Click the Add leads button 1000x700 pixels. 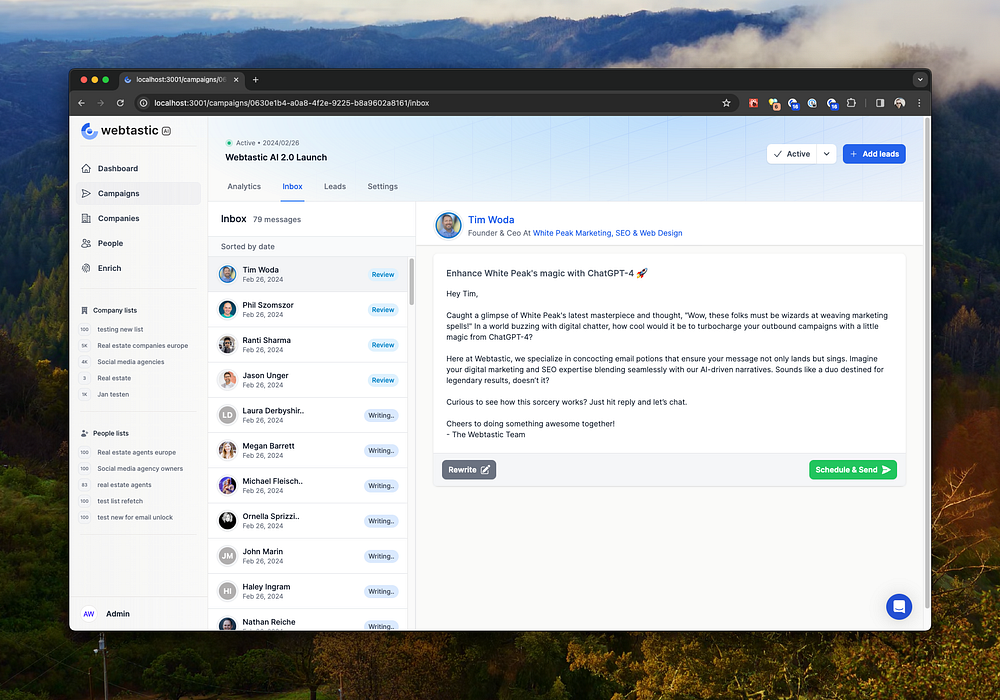pos(874,154)
